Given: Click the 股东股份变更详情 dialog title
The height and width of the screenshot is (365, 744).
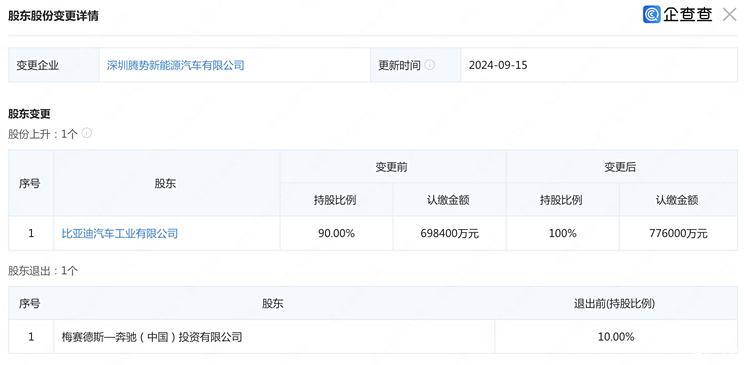Looking at the screenshot, I should pyautogui.click(x=53, y=15).
